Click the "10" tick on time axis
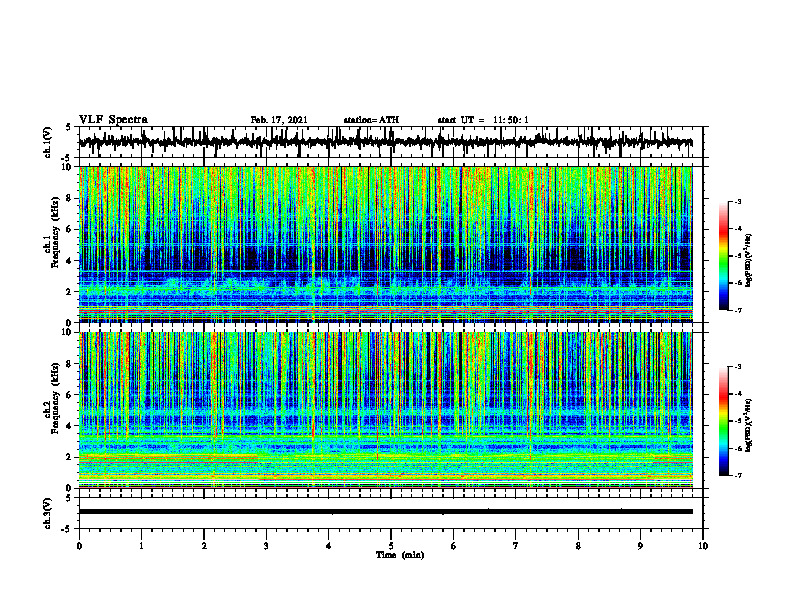Image resolution: width=792 pixels, height=612 pixels. click(x=703, y=546)
